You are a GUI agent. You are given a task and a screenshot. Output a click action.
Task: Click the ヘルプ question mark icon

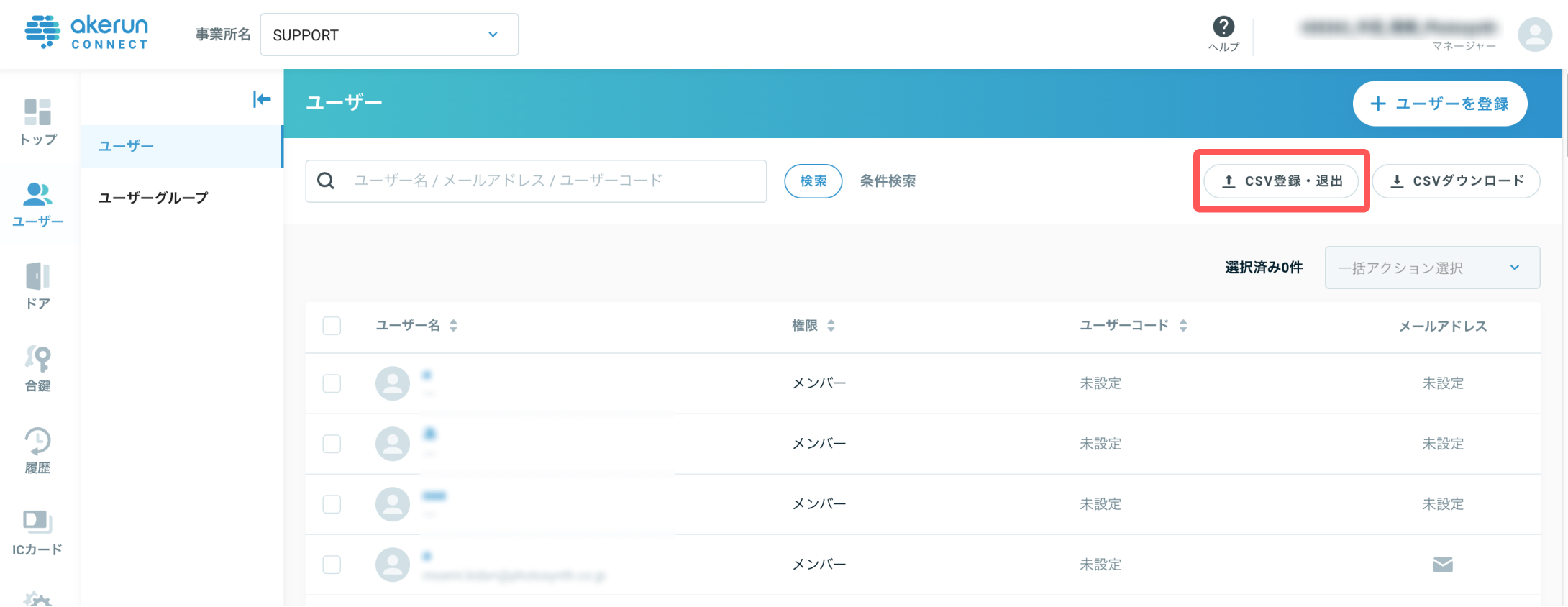pos(1223,27)
